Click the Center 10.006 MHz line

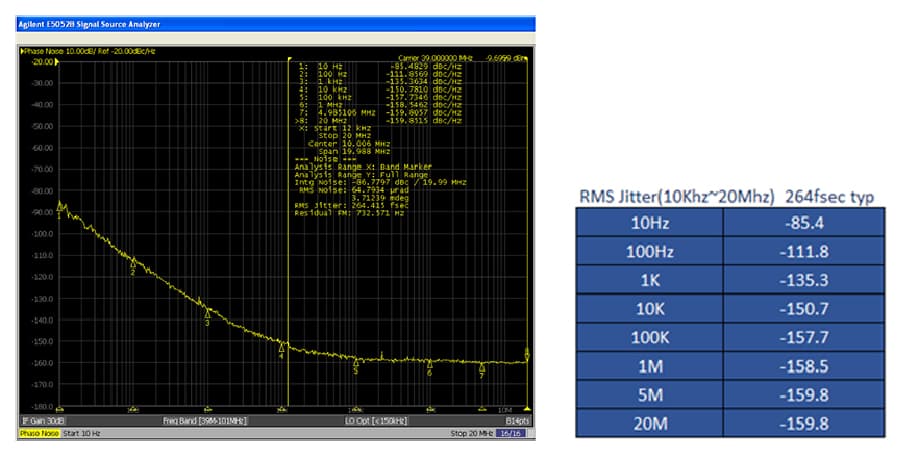click(x=349, y=144)
